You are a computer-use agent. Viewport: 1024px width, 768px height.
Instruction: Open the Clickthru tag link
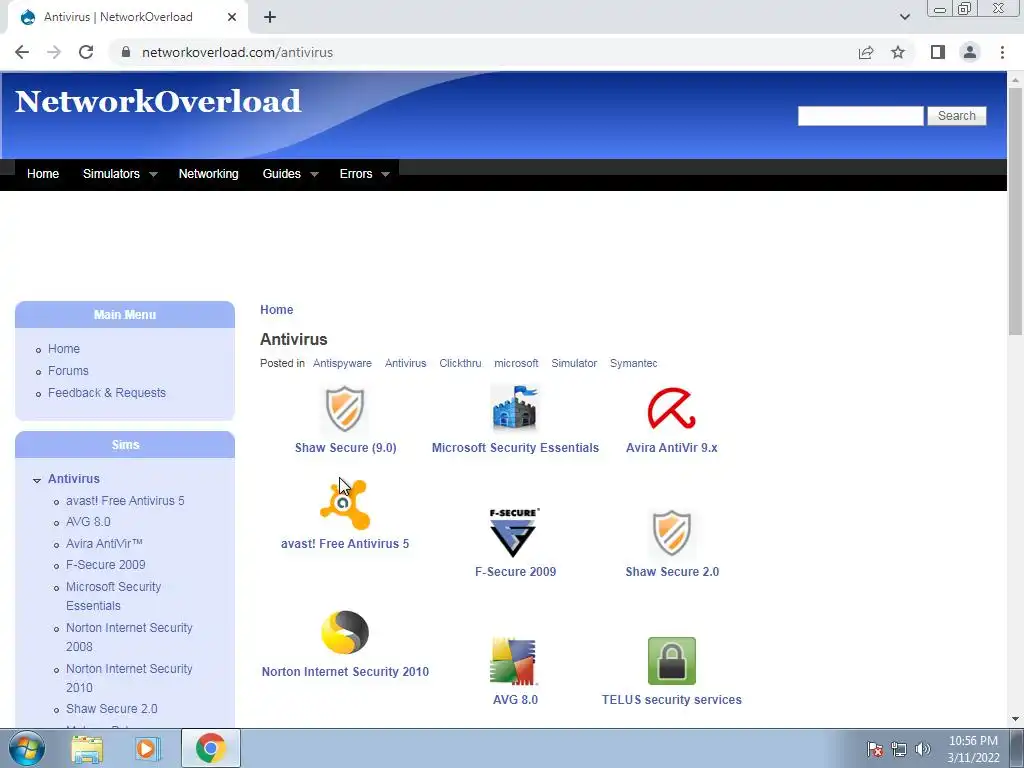click(460, 363)
